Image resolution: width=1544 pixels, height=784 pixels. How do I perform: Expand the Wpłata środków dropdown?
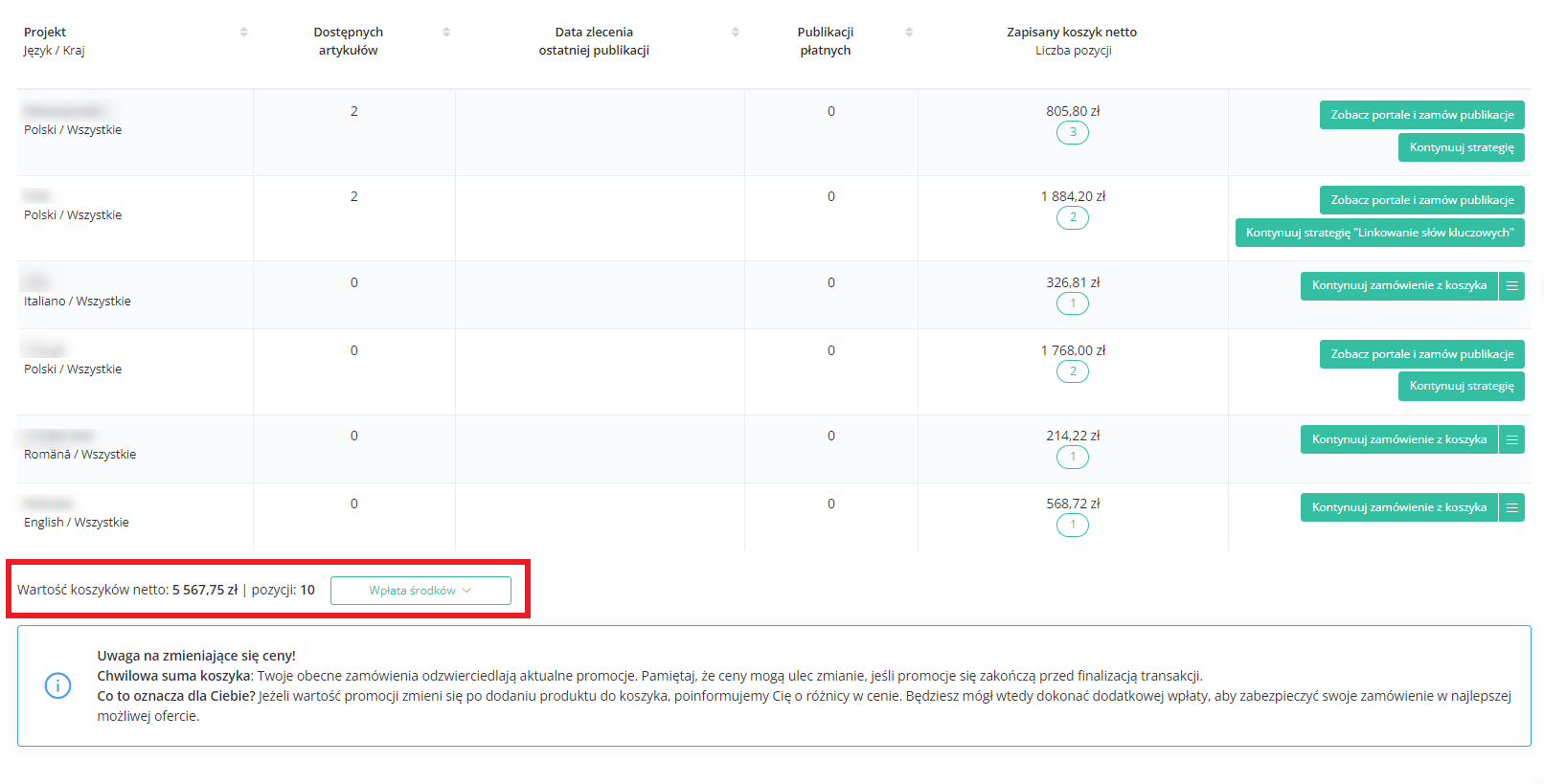(420, 591)
